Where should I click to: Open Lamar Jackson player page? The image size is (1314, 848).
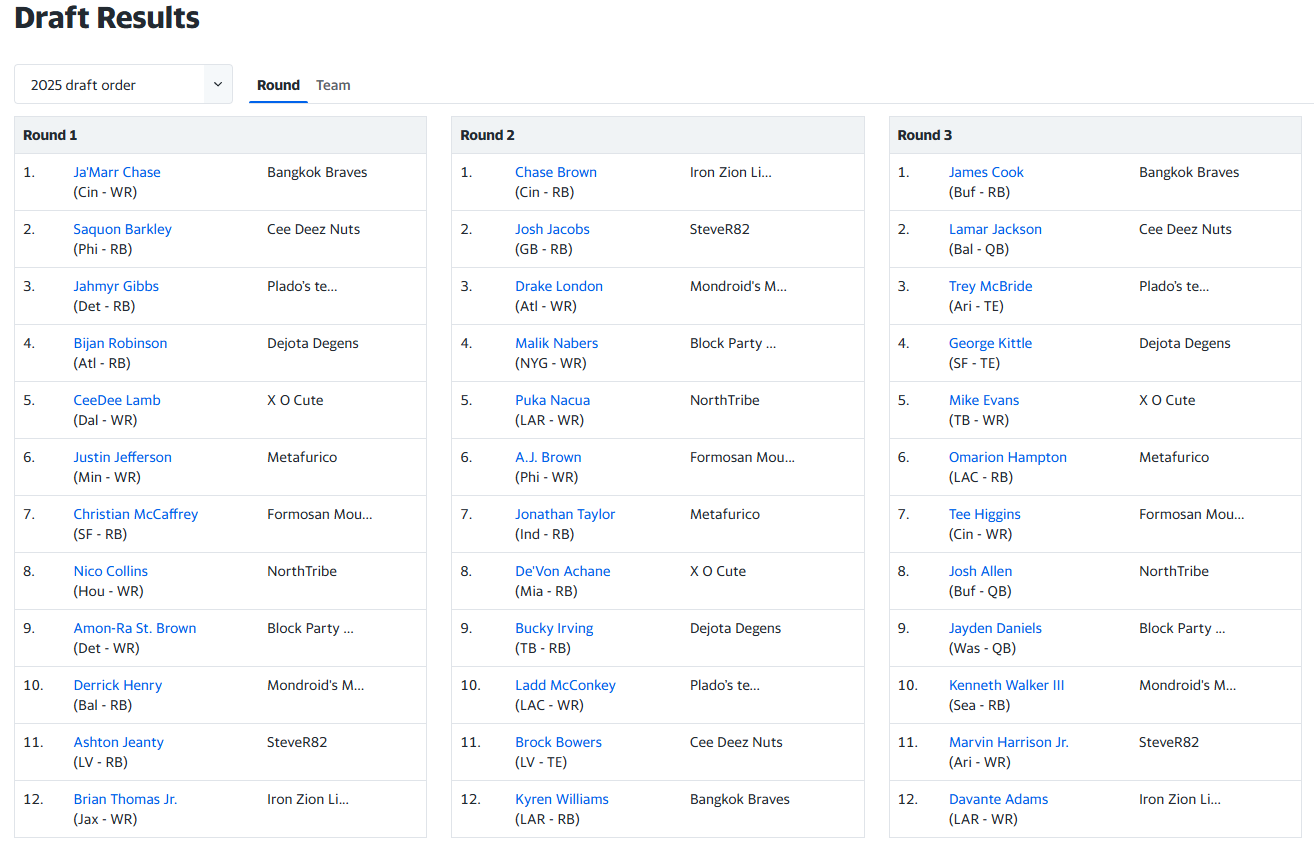tap(995, 229)
